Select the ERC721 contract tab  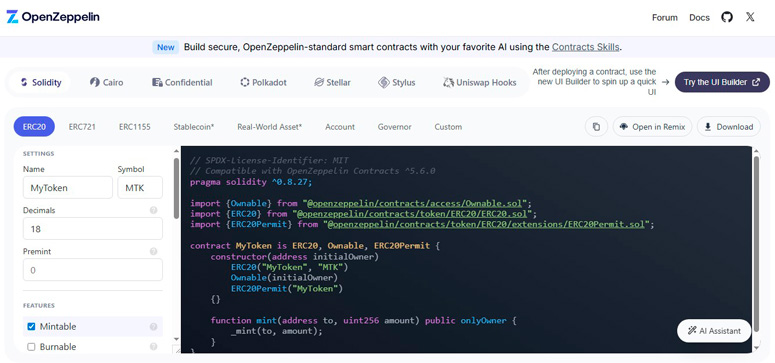[x=82, y=127]
